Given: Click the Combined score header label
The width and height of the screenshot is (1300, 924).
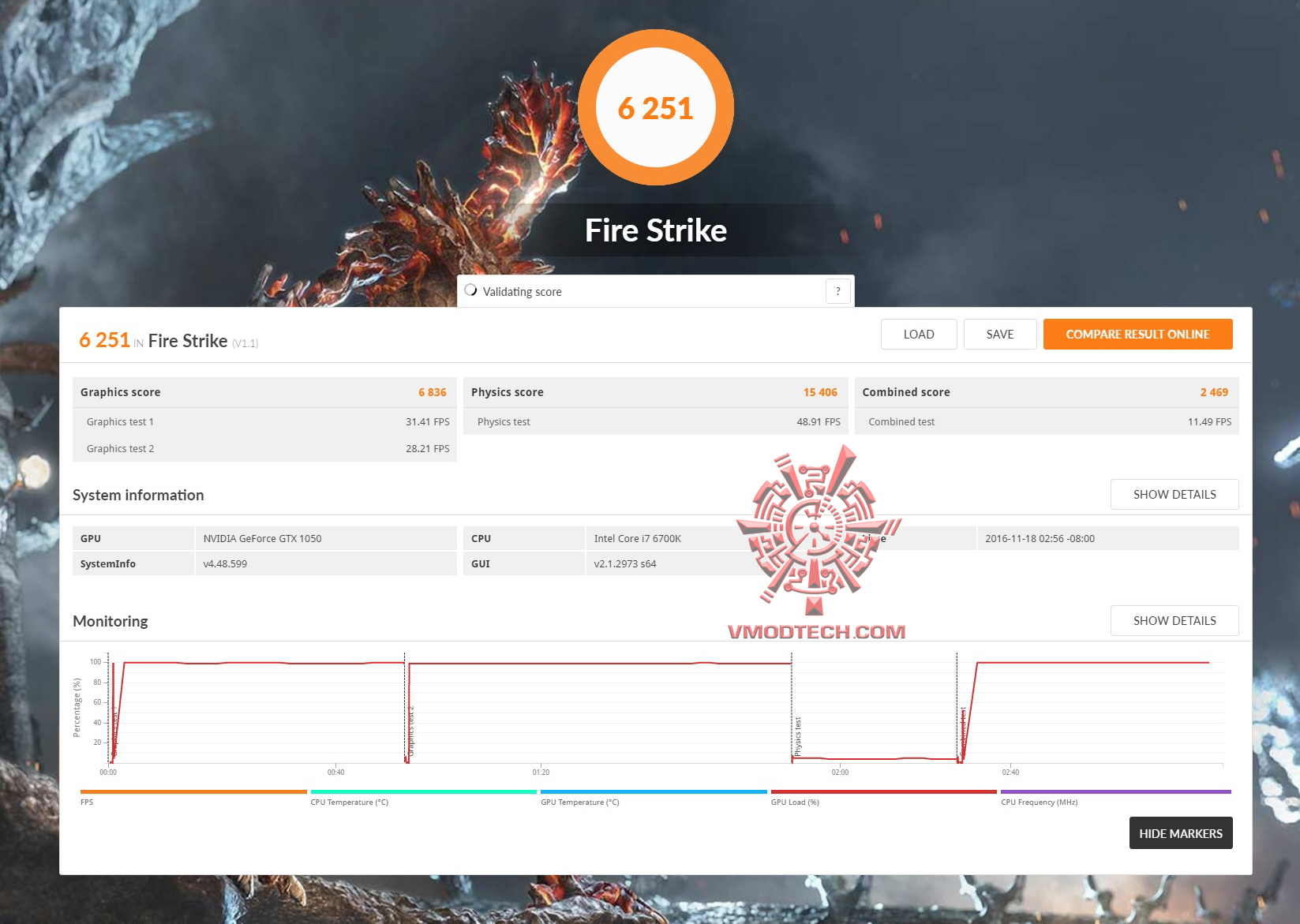Looking at the screenshot, I should [906, 392].
